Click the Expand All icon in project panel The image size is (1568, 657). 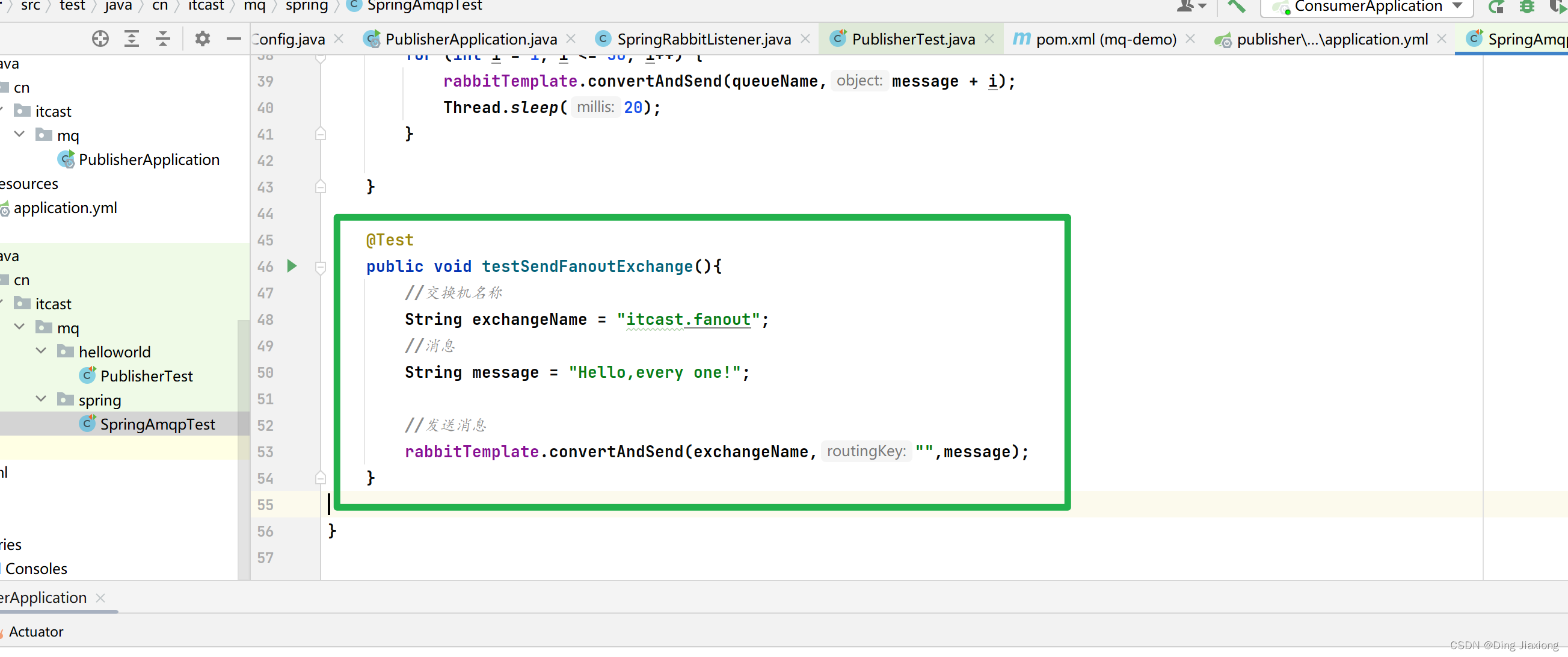pyautogui.click(x=132, y=39)
